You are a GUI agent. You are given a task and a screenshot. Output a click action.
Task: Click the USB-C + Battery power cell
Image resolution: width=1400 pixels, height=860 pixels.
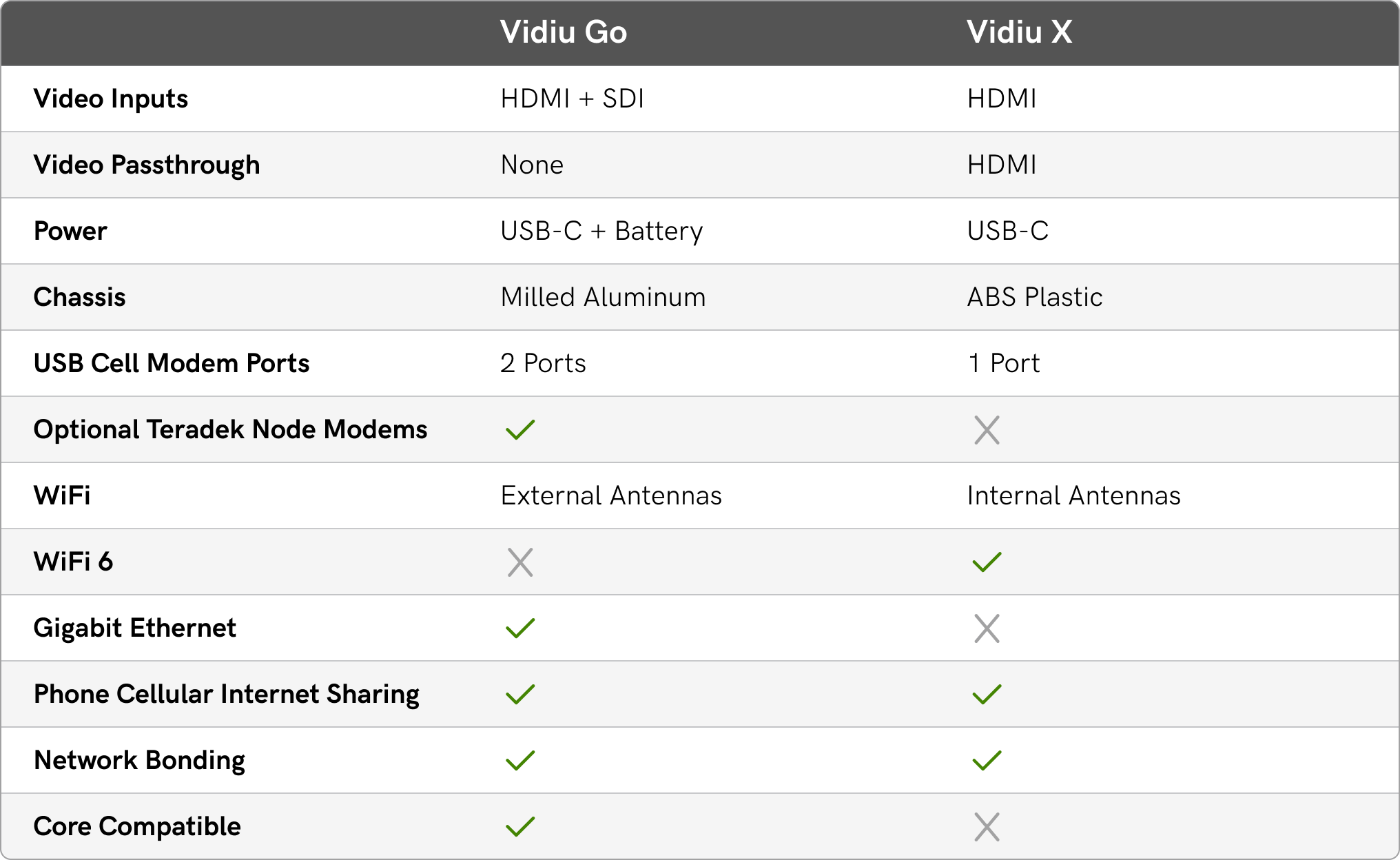pos(601,232)
